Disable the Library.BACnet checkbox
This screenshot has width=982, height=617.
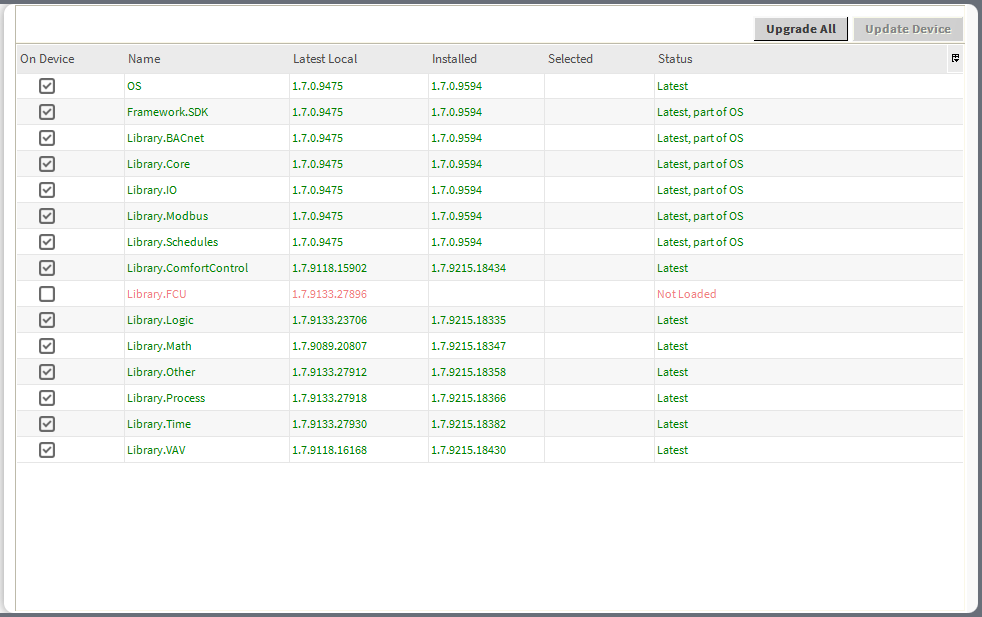coord(46,137)
